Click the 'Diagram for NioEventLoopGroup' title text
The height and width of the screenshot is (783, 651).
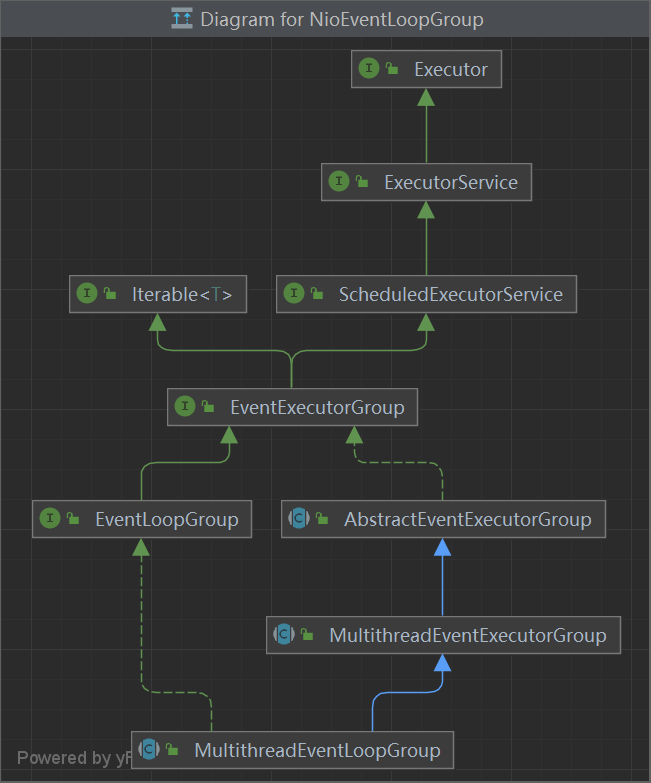tap(342, 19)
